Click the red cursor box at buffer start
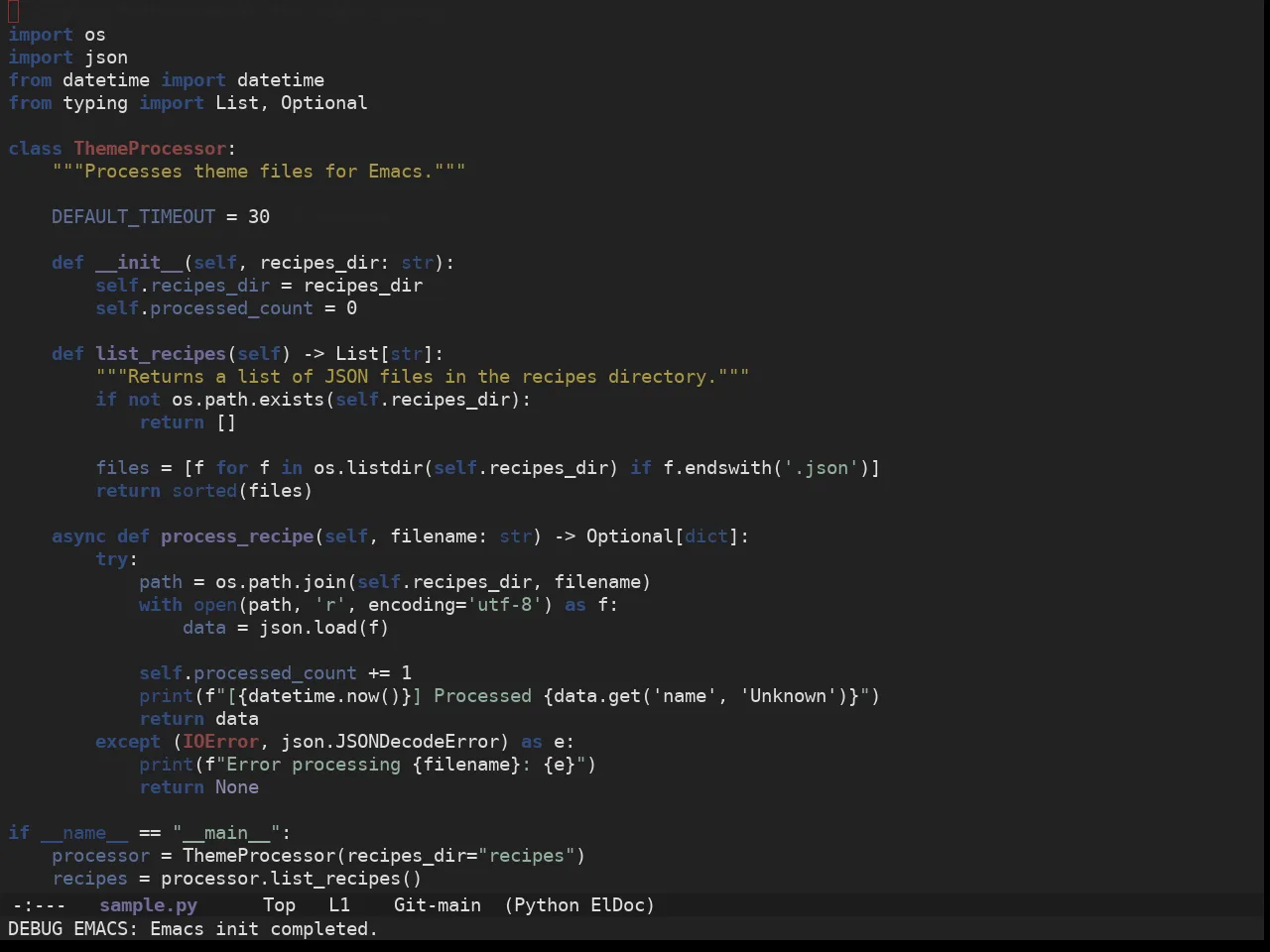1270x952 pixels. coord(13,12)
